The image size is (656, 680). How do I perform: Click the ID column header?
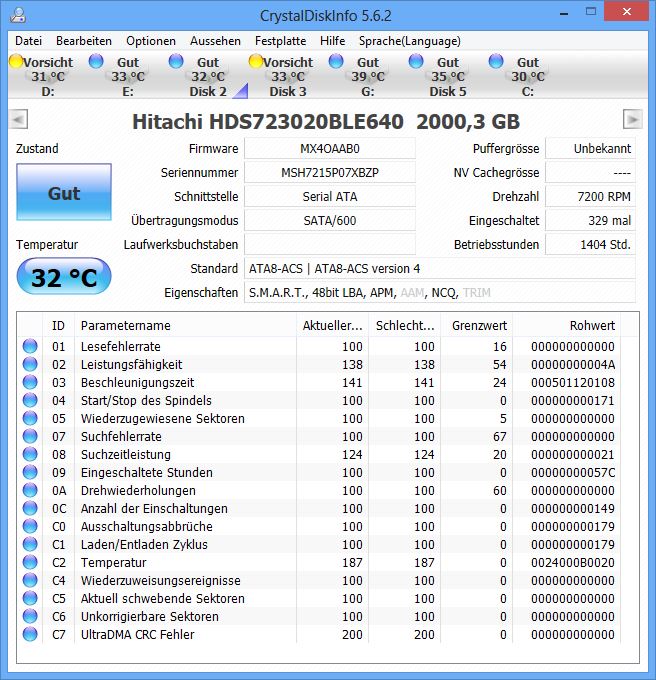coord(59,326)
